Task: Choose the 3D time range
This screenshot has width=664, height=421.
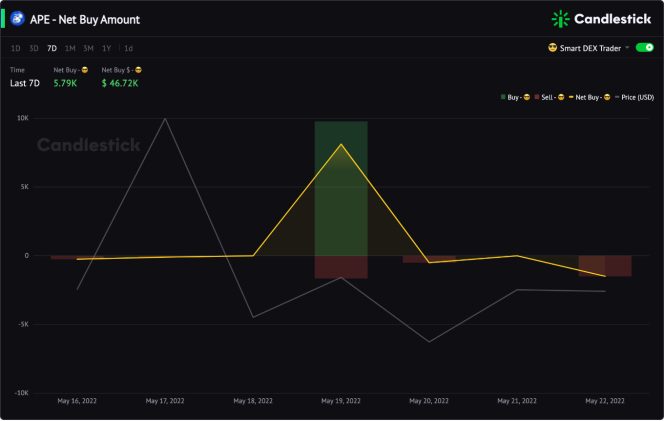Action: [33, 48]
